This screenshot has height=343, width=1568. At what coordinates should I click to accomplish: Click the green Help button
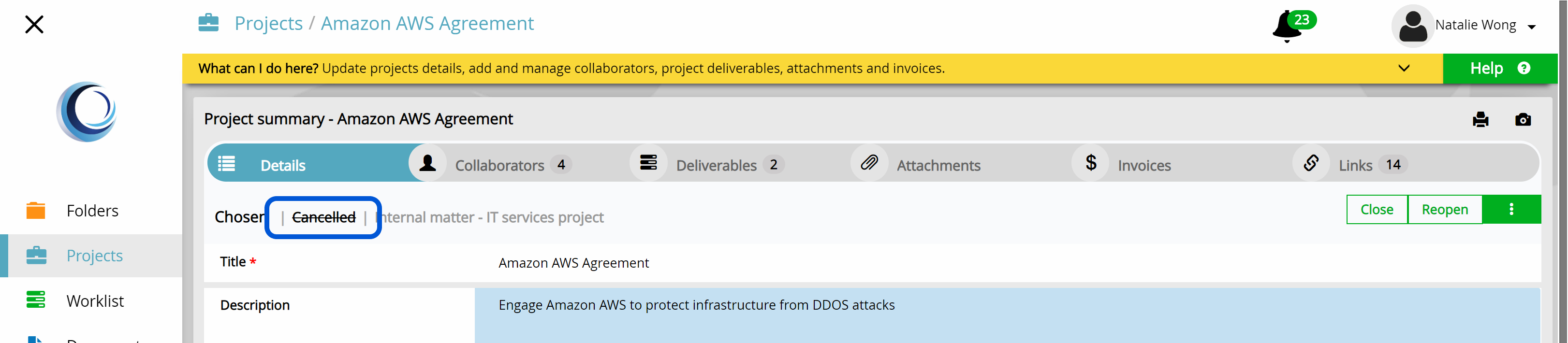(1499, 68)
